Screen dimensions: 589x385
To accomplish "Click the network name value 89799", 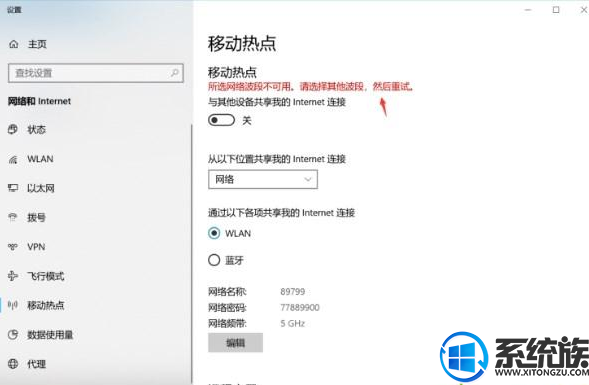I will 293,291.
